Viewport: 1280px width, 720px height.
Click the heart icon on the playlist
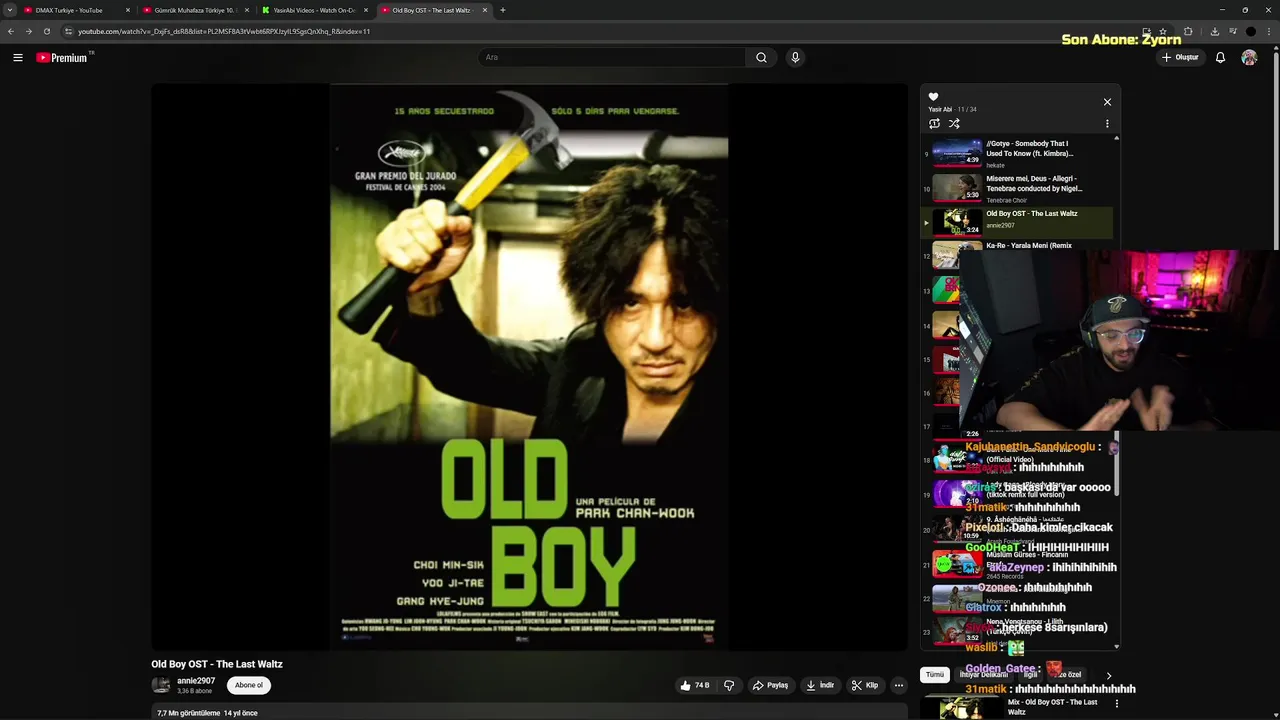click(x=933, y=97)
